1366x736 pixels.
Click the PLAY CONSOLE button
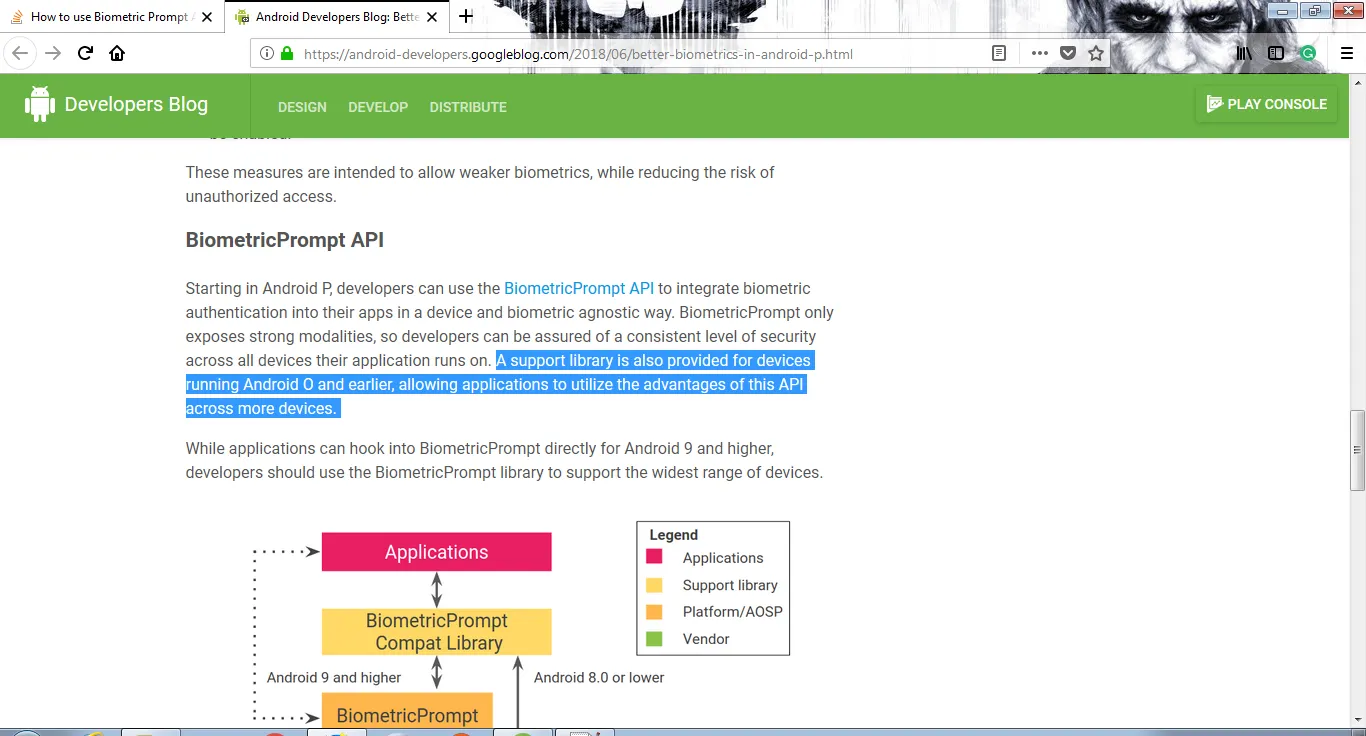point(1266,104)
